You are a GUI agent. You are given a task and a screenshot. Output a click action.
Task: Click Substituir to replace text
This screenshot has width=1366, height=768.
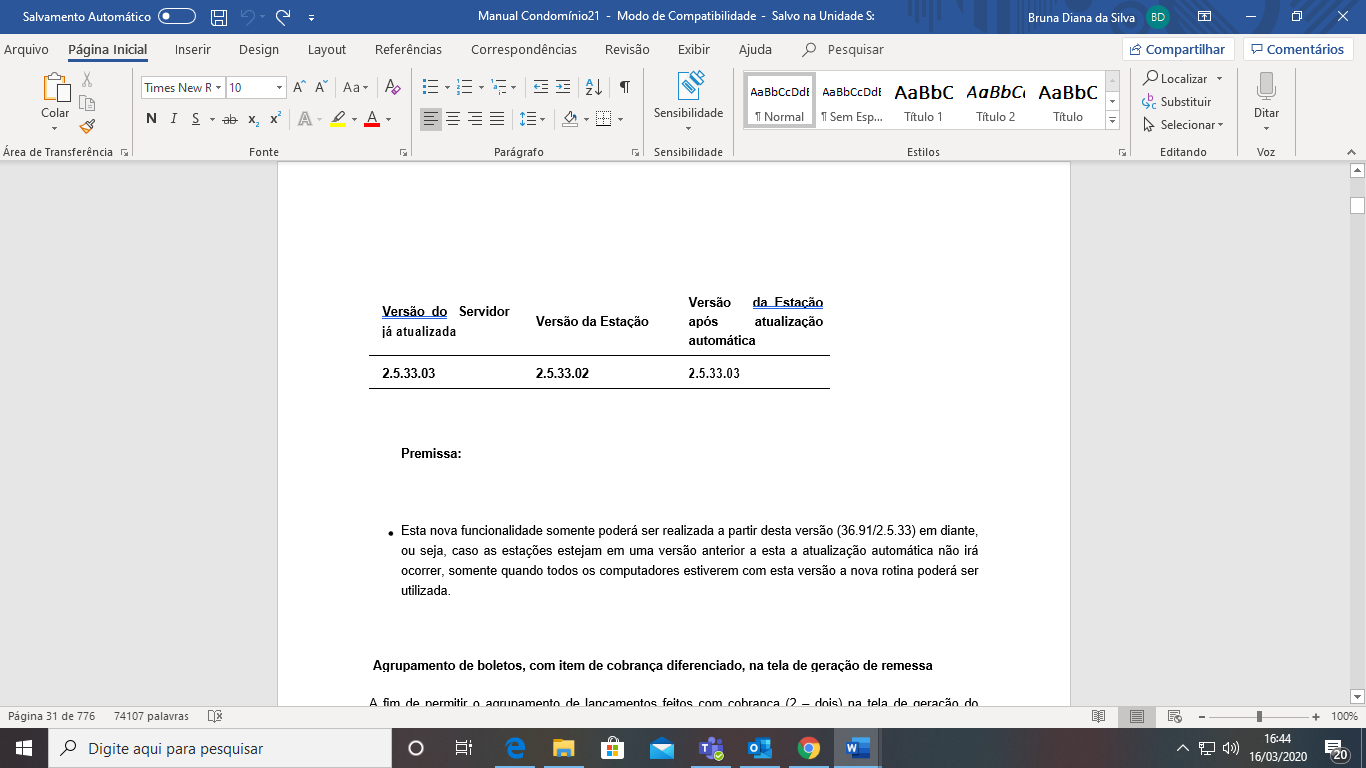pos(1177,102)
